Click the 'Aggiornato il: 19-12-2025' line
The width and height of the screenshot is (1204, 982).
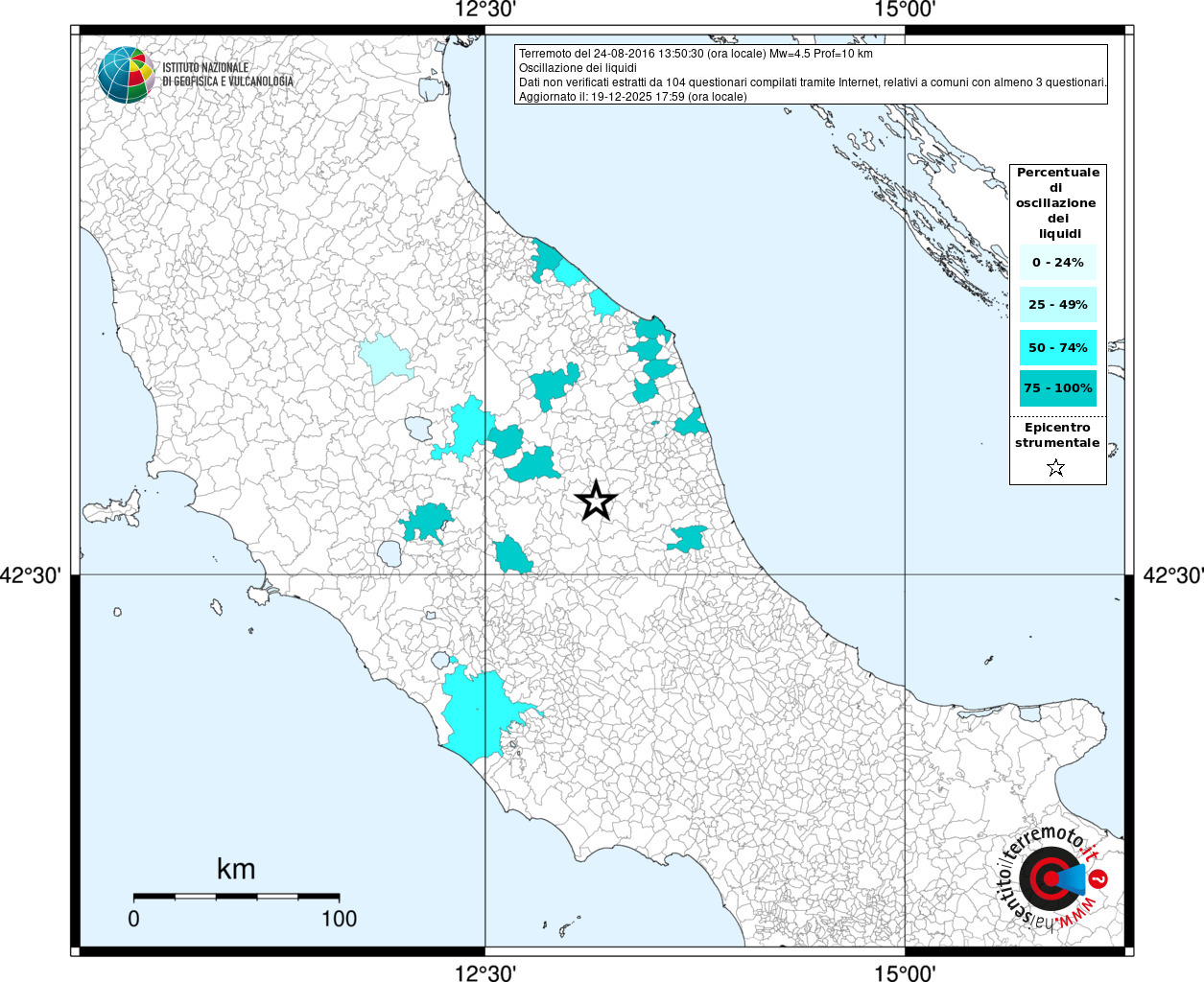click(632, 97)
